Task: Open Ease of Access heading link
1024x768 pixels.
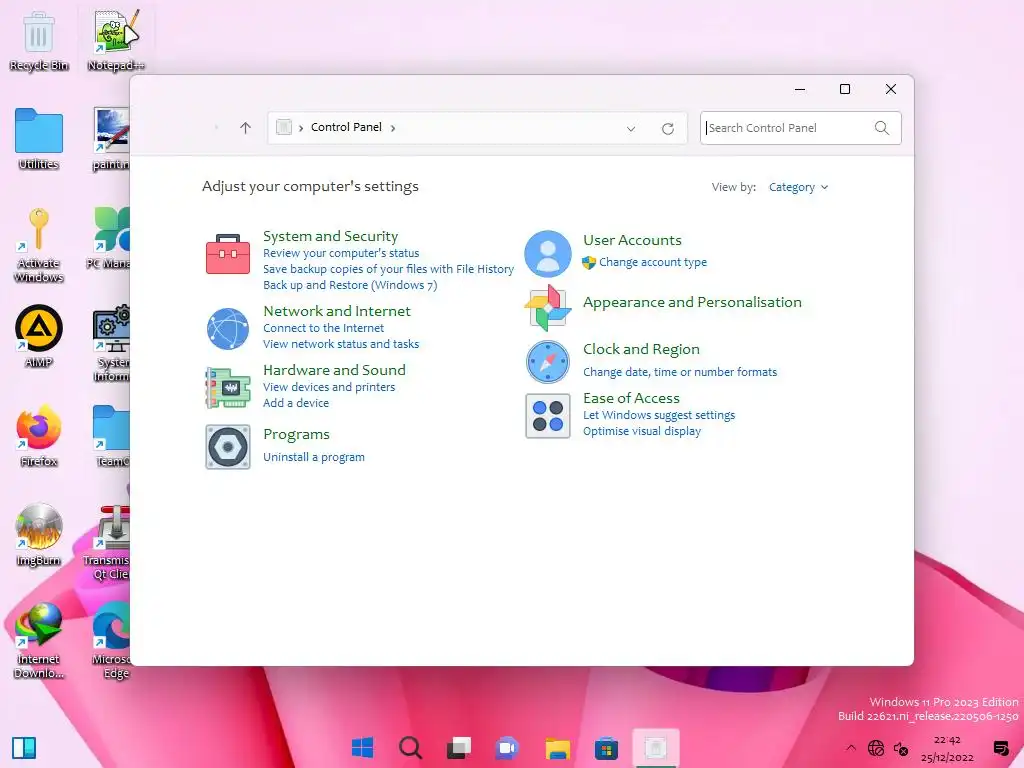Action: (632, 398)
